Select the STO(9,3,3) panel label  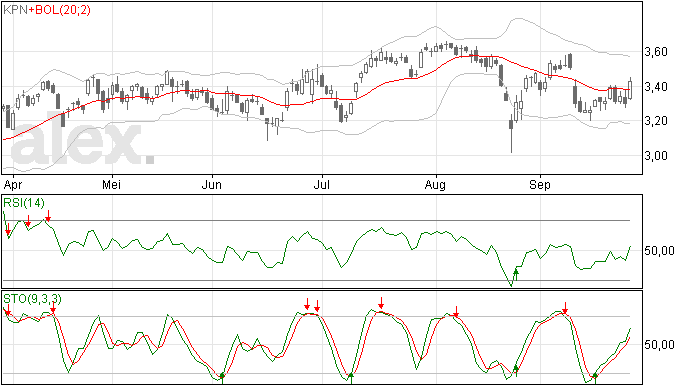33,299
